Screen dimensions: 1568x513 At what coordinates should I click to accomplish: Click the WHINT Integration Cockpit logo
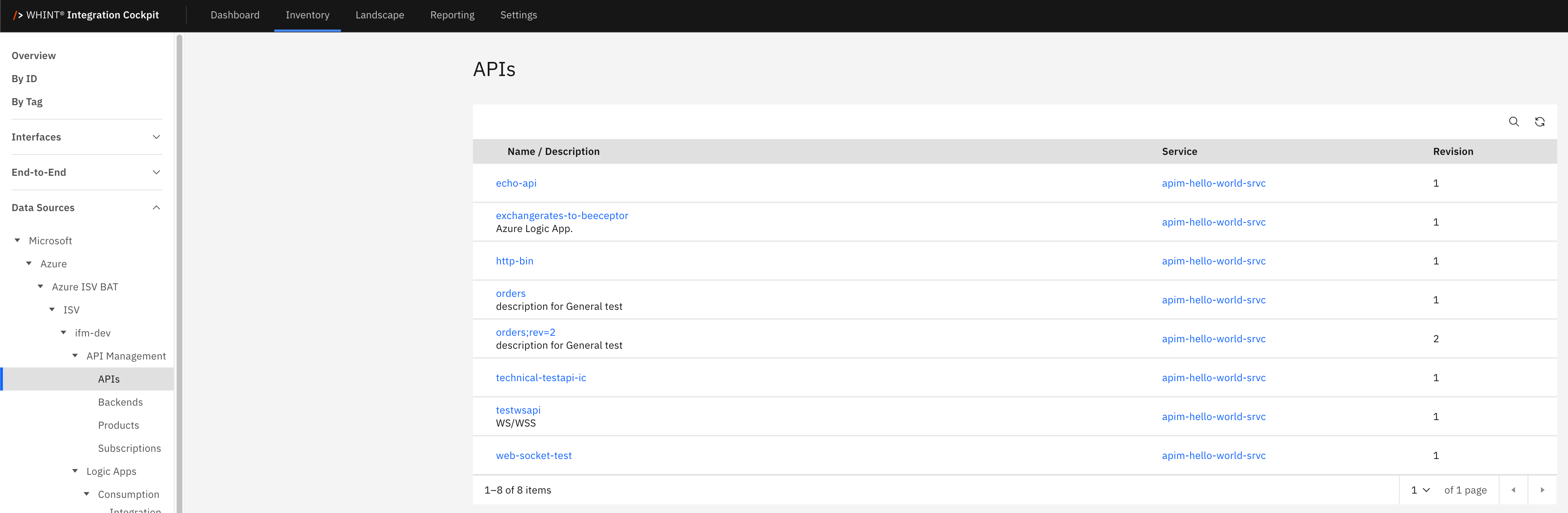pos(87,15)
